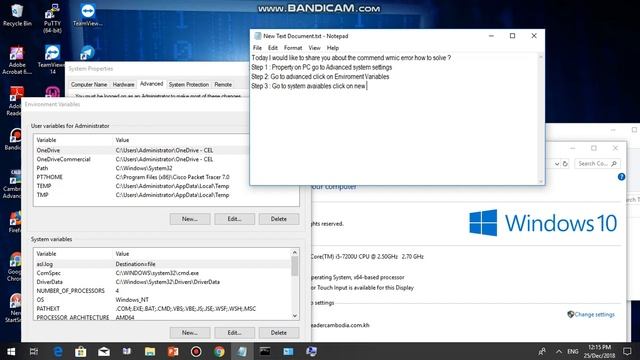Screen dimensions: 640x360
Task: Click the ENG language indicator
Action: pos(573,351)
